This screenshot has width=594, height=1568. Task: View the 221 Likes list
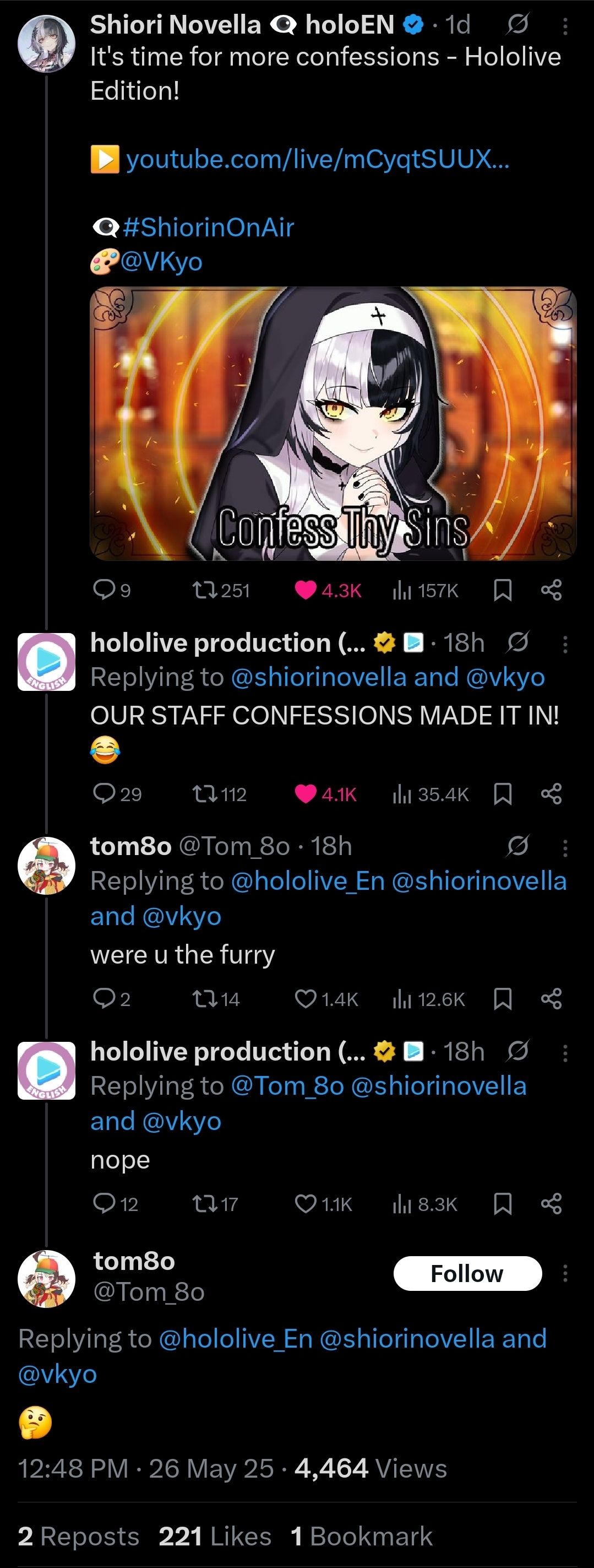215,1537
